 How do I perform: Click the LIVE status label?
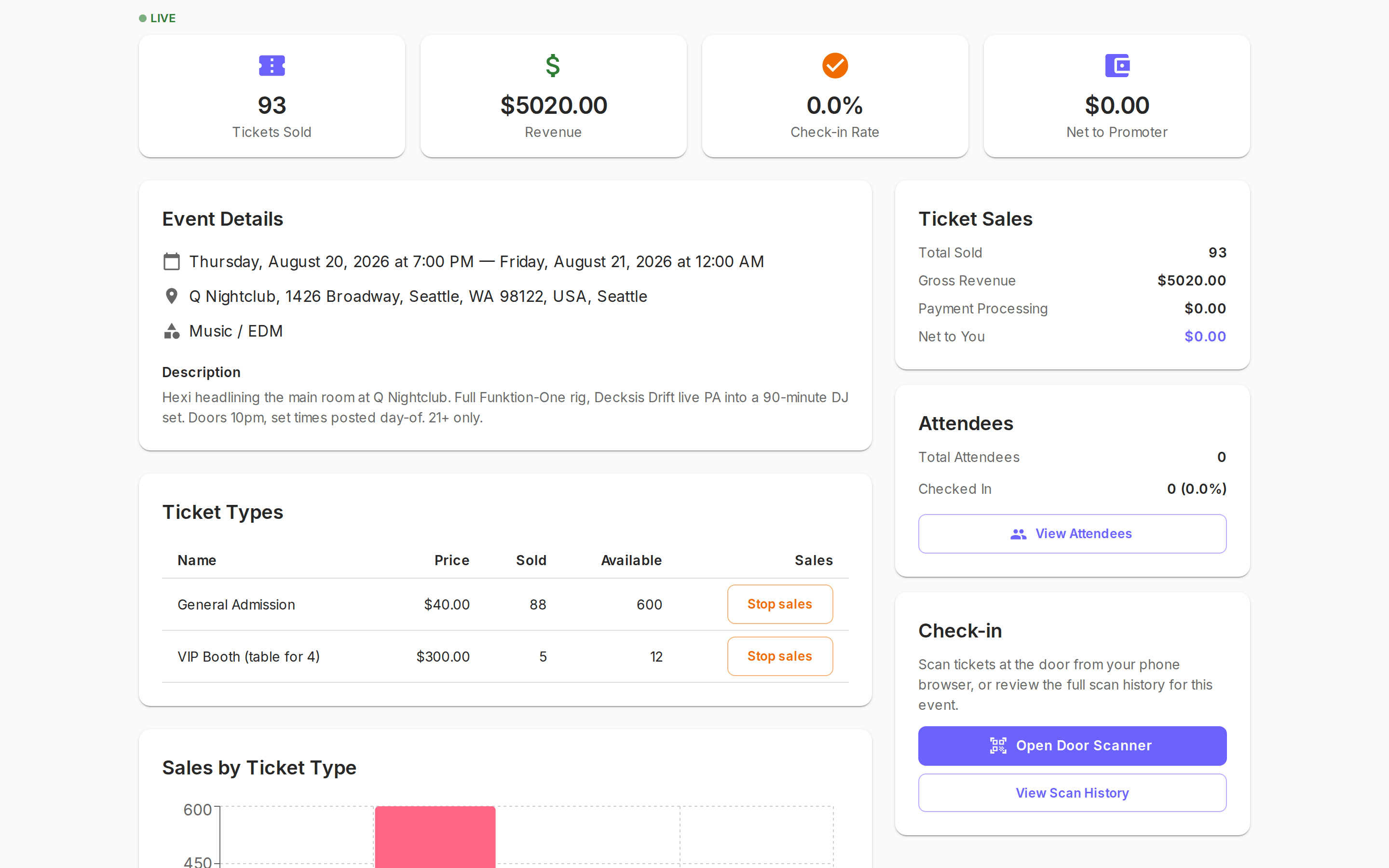(x=163, y=18)
